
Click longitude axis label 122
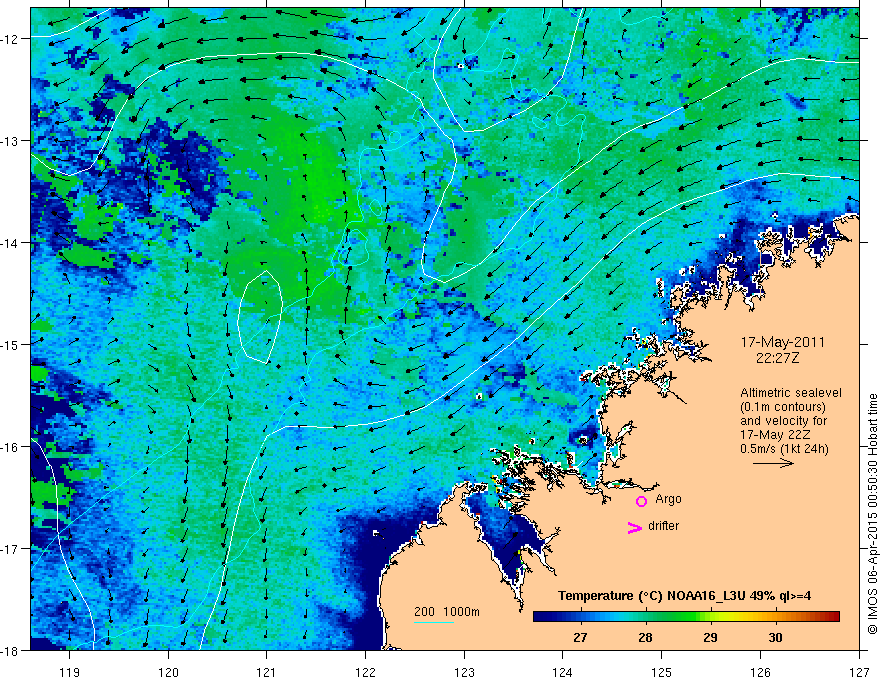[x=365, y=672]
